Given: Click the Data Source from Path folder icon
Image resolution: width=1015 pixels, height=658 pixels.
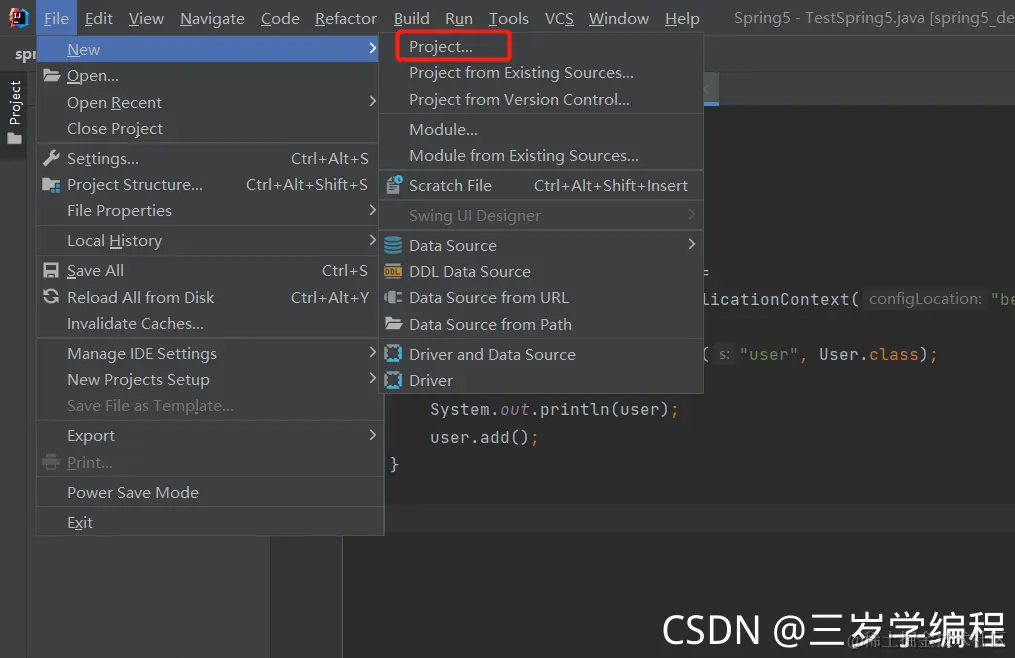Looking at the screenshot, I should pyautogui.click(x=393, y=323).
